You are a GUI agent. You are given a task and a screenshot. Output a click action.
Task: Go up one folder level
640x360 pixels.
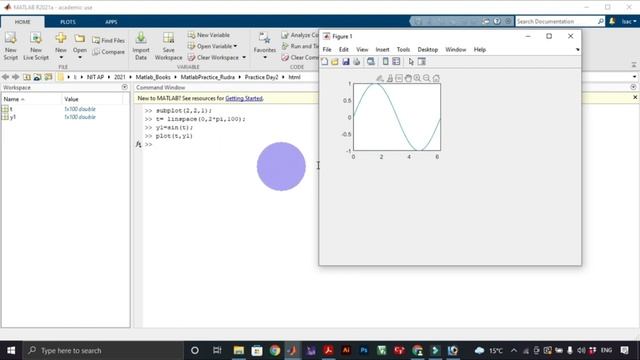[27, 77]
